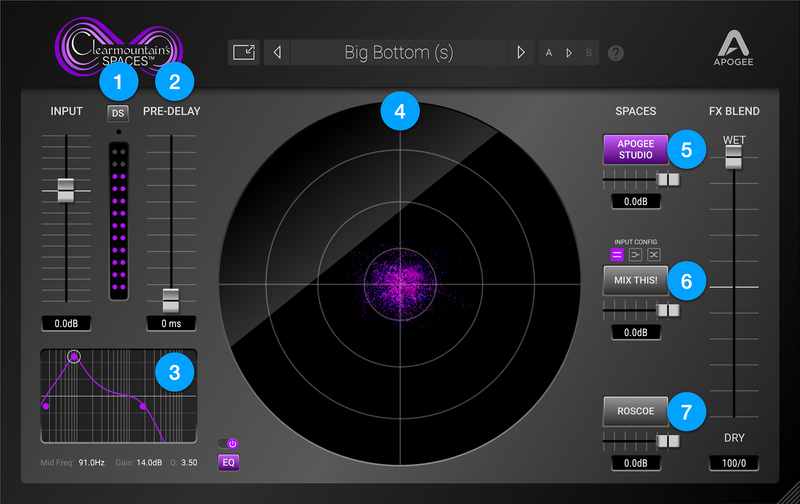Select the Apogee Studio space
The height and width of the screenshot is (504, 800).
pos(635,150)
